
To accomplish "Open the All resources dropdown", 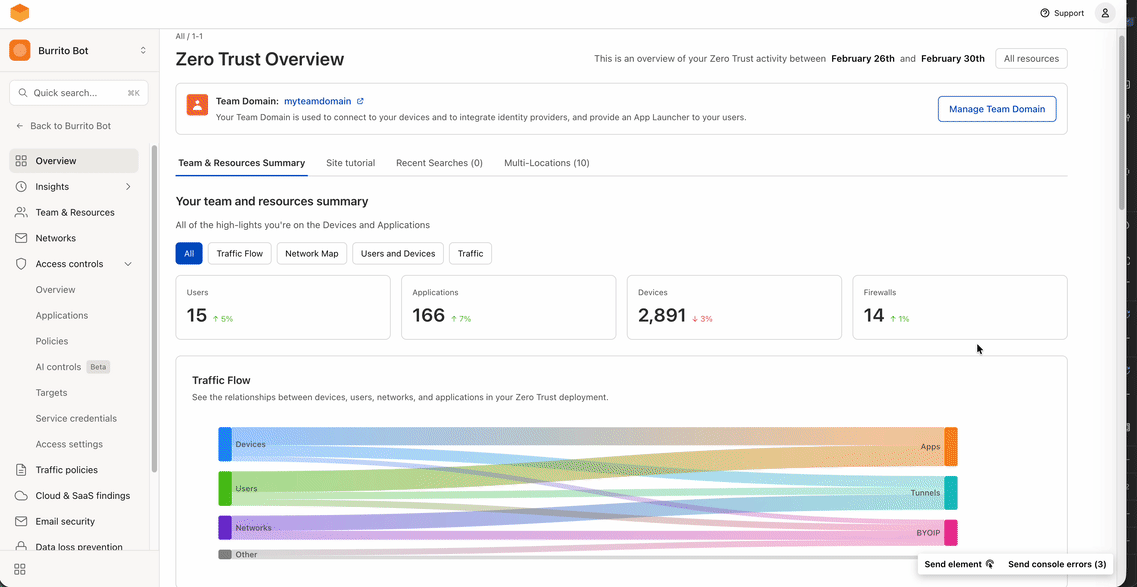I will [x=1030, y=58].
